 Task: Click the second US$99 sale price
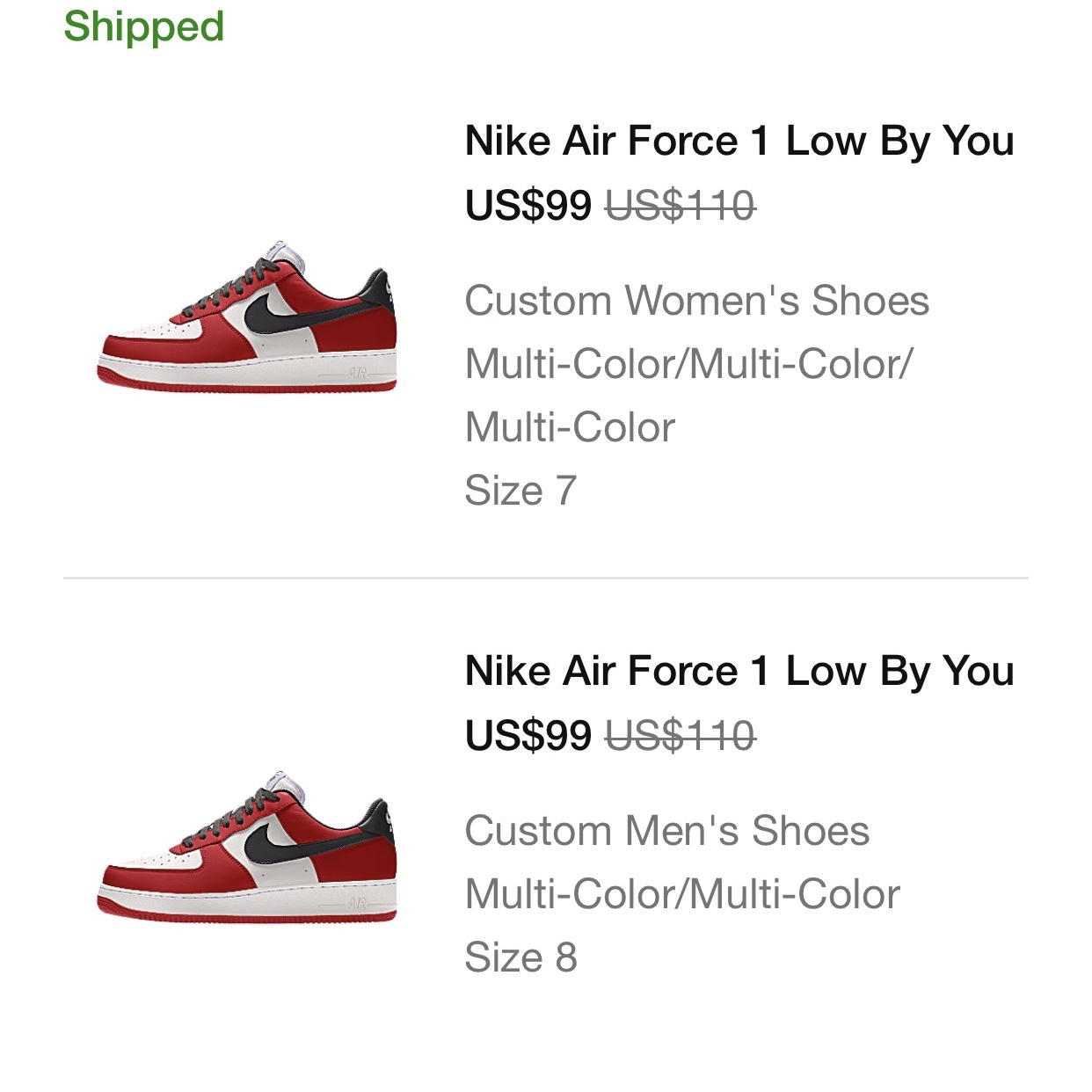528,736
